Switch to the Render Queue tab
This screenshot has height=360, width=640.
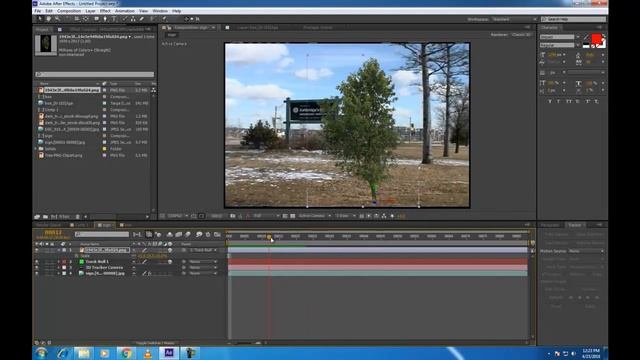point(48,225)
